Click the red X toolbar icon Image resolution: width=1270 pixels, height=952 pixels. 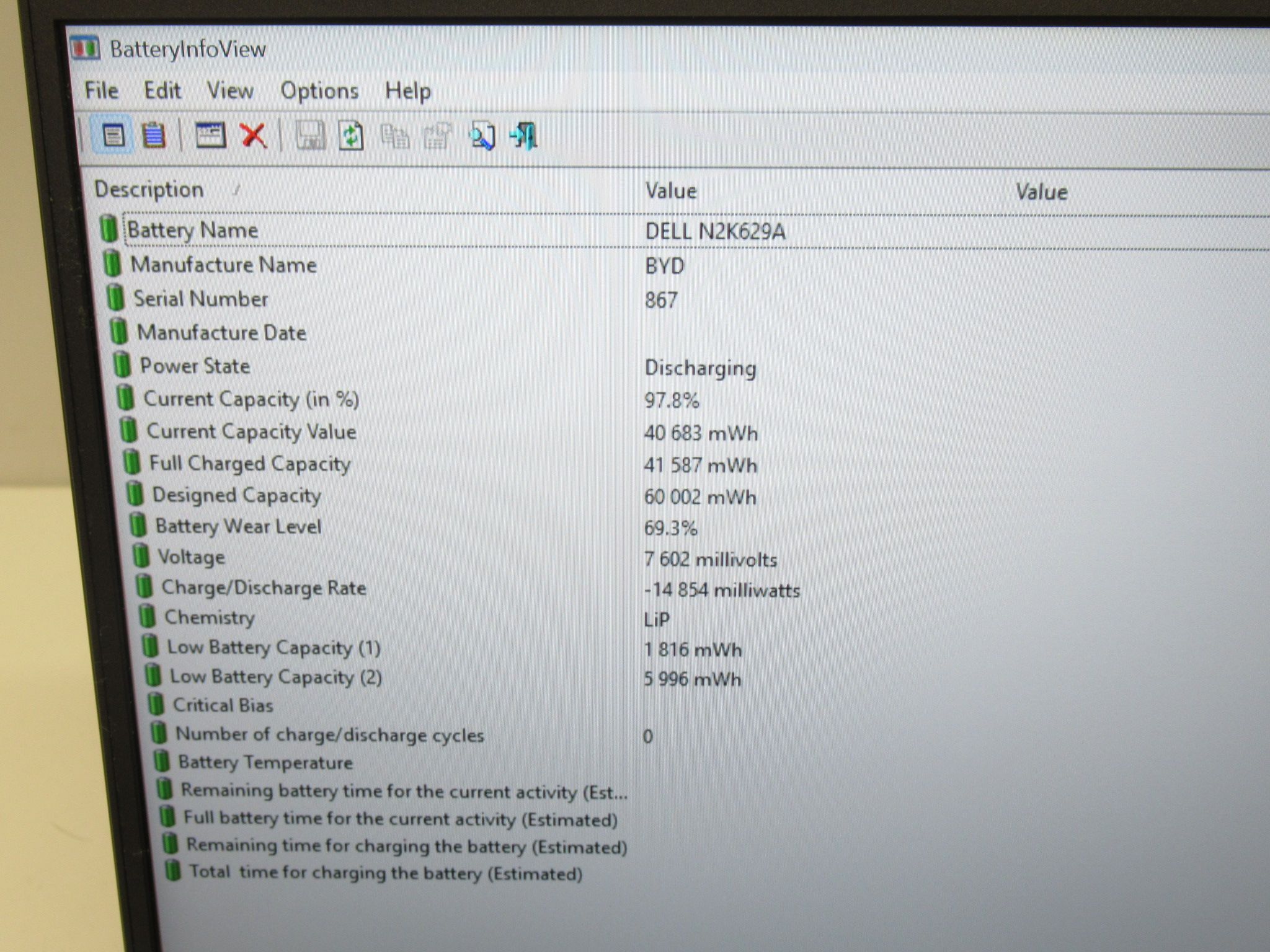(x=254, y=135)
